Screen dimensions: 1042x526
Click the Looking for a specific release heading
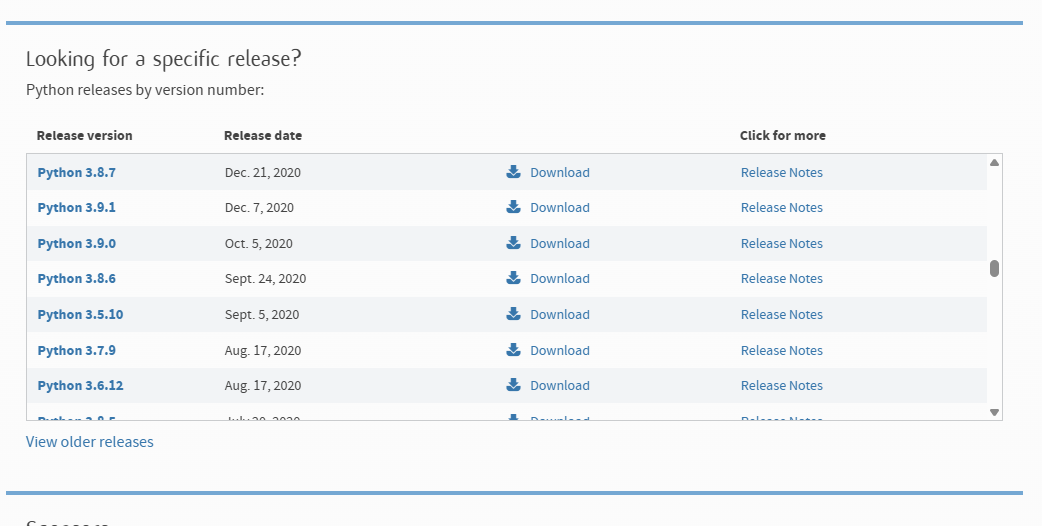[x=163, y=59]
